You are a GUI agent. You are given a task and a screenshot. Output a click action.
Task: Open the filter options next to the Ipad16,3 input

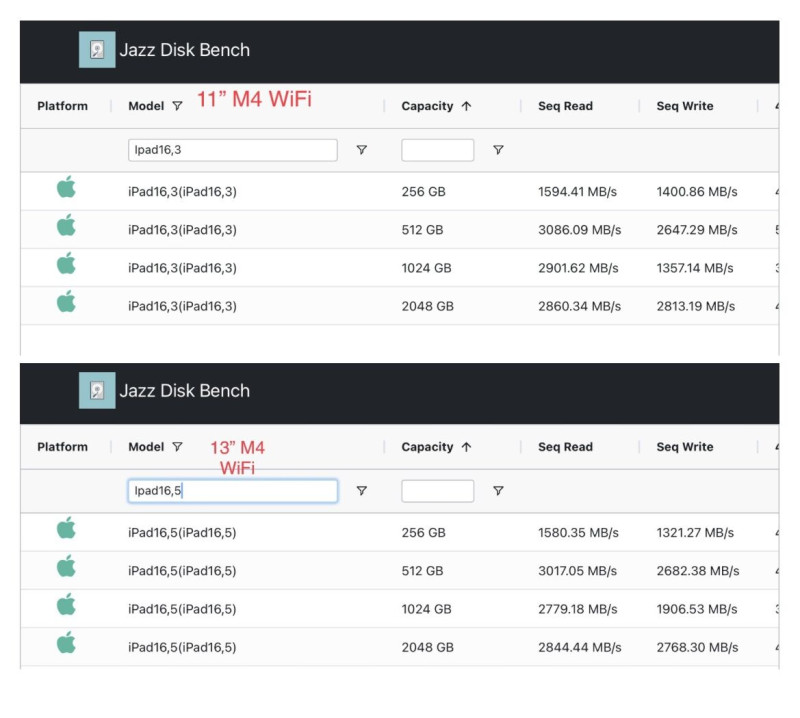(x=361, y=150)
